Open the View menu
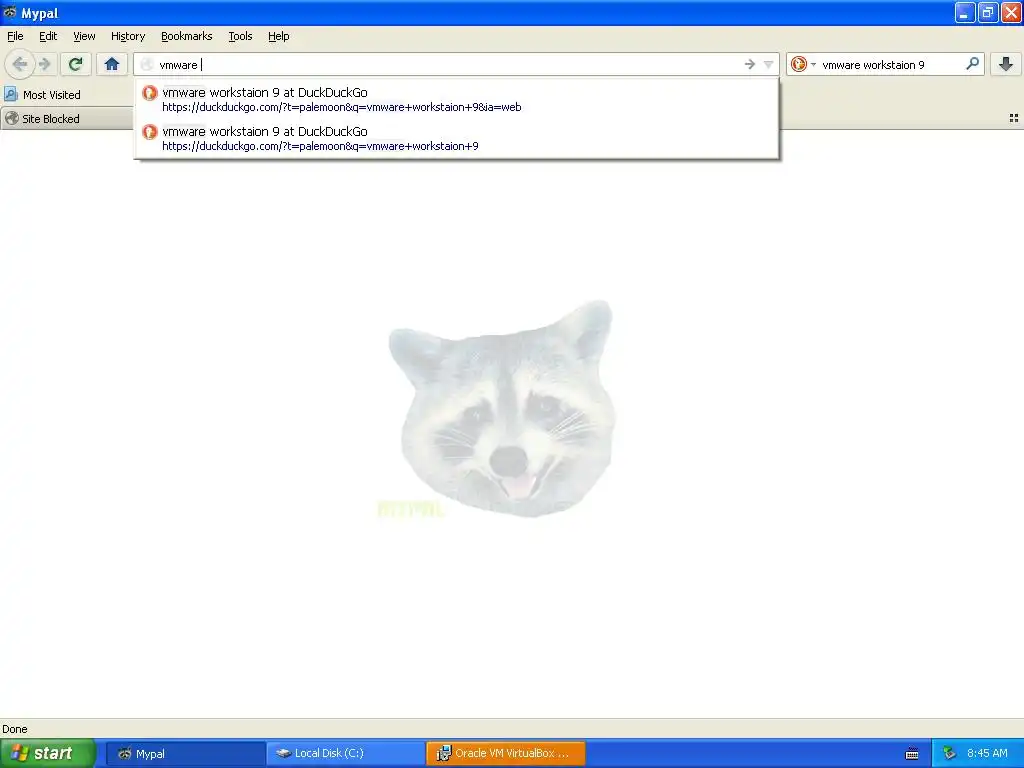Viewport: 1024px width, 768px height. point(84,36)
